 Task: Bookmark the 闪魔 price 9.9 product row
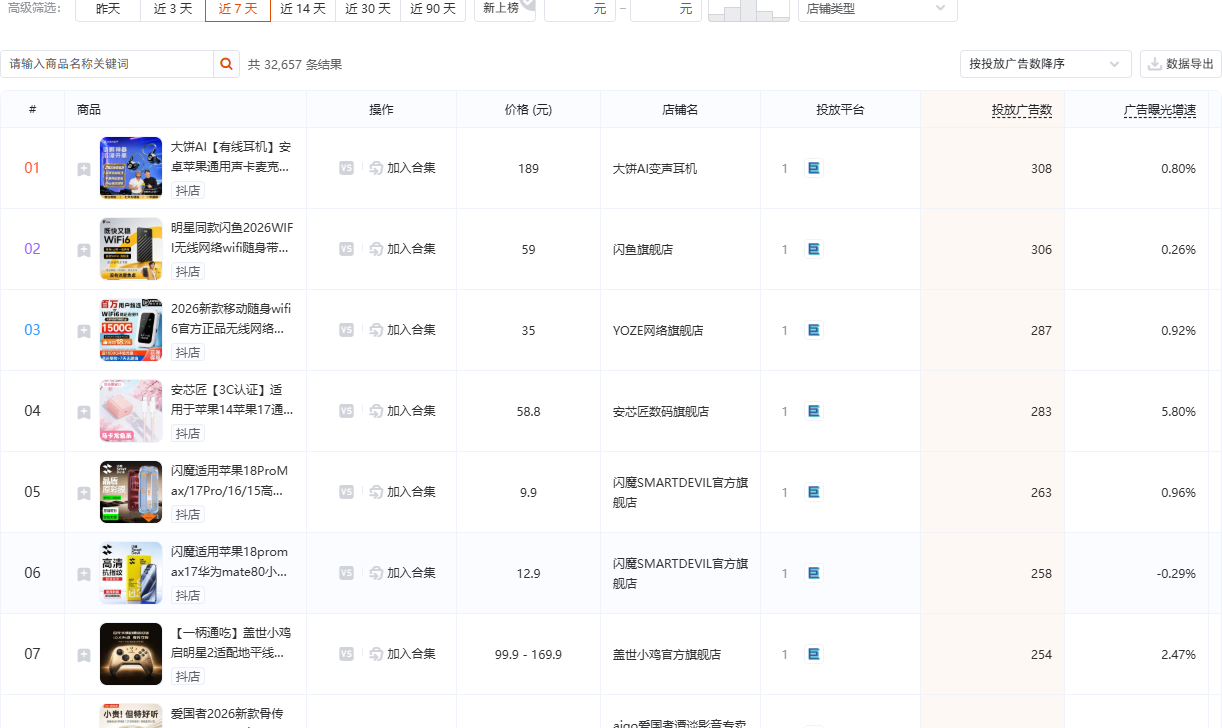tap(84, 493)
